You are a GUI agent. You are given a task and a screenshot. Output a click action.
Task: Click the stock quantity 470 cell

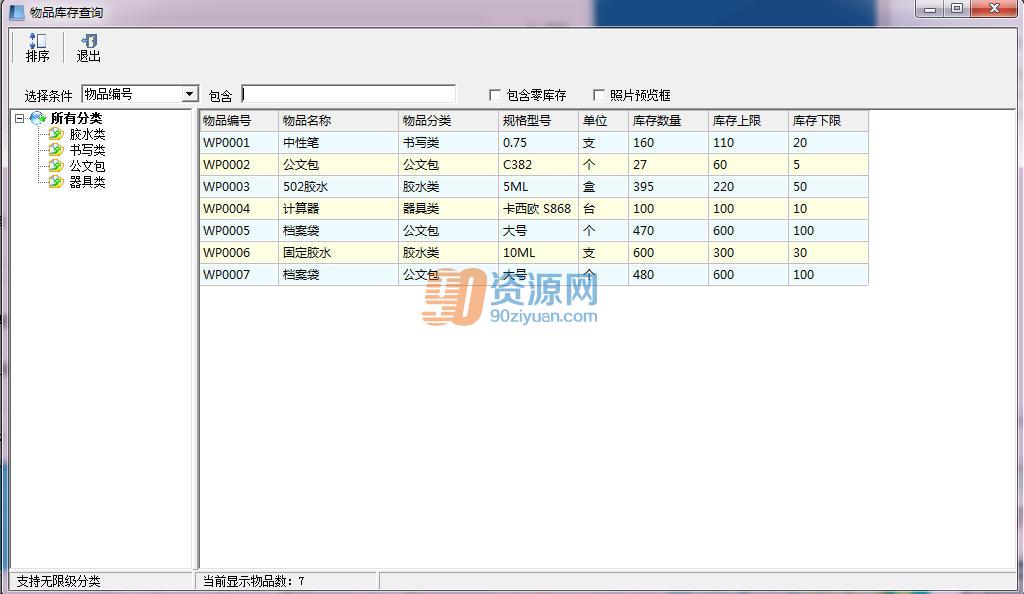(669, 230)
